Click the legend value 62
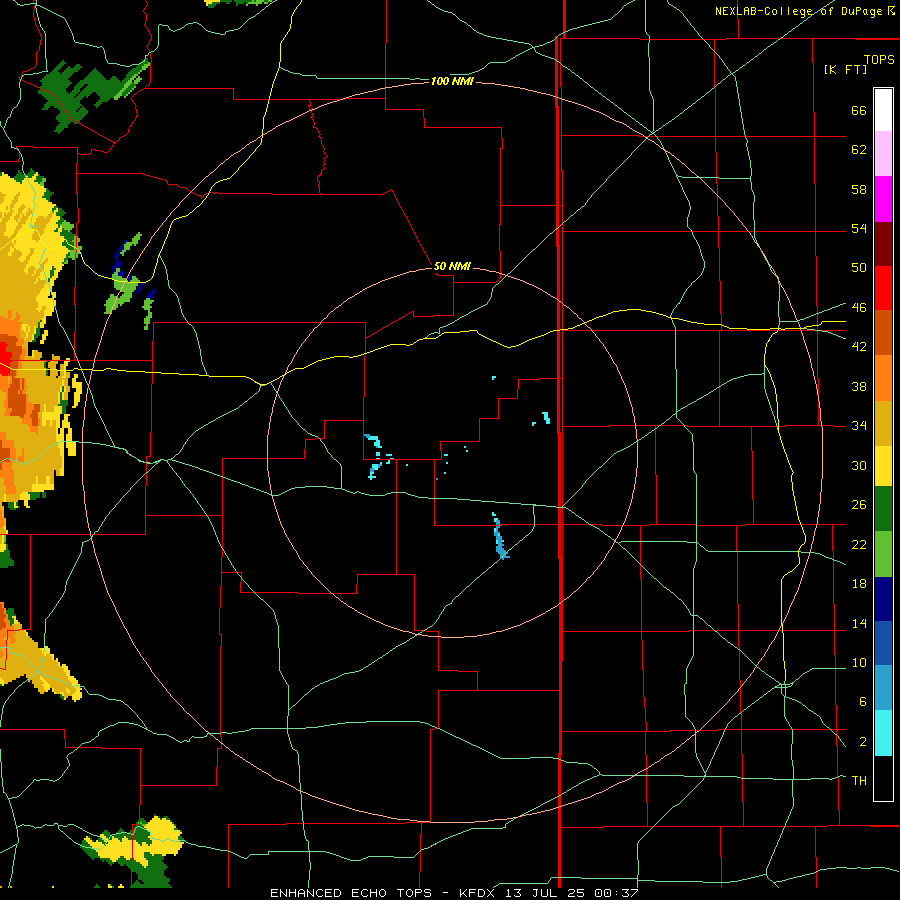 coord(859,150)
